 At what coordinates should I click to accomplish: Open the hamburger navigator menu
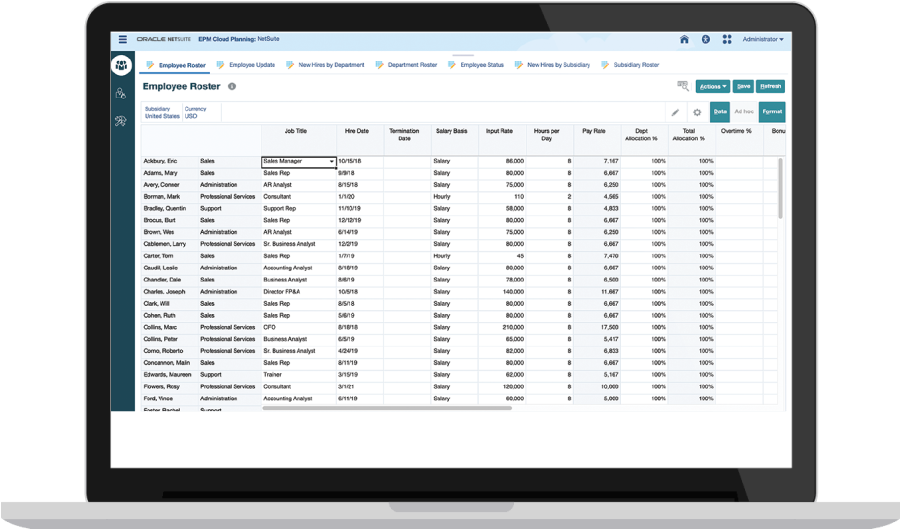[x=122, y=40]
